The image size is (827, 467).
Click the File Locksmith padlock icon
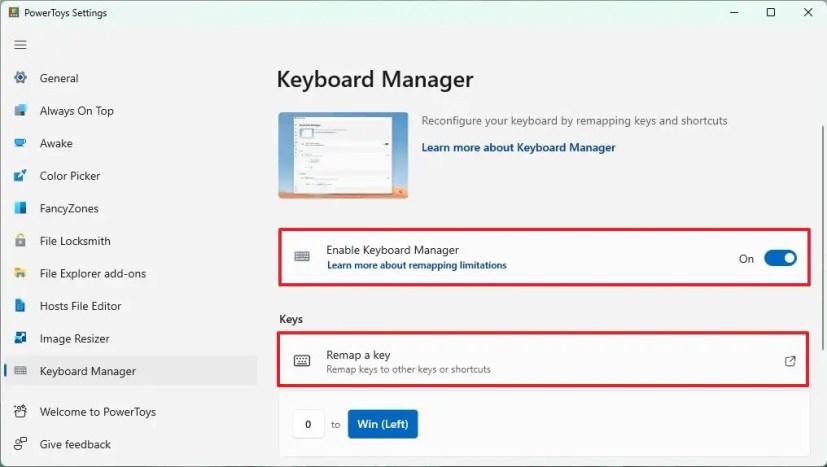click(20, 241)
